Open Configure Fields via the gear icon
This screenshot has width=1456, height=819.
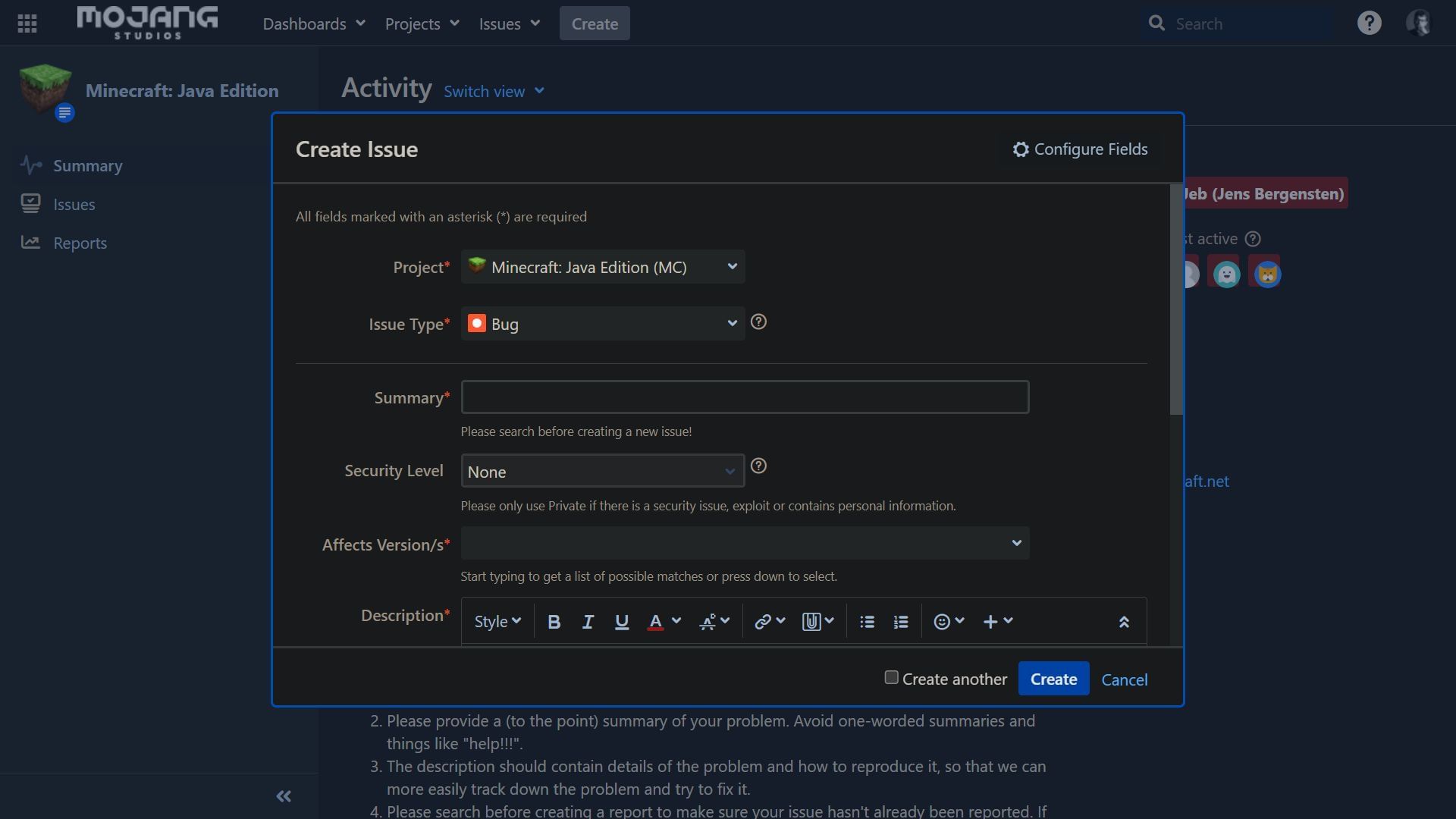(x=1021, y=149)
